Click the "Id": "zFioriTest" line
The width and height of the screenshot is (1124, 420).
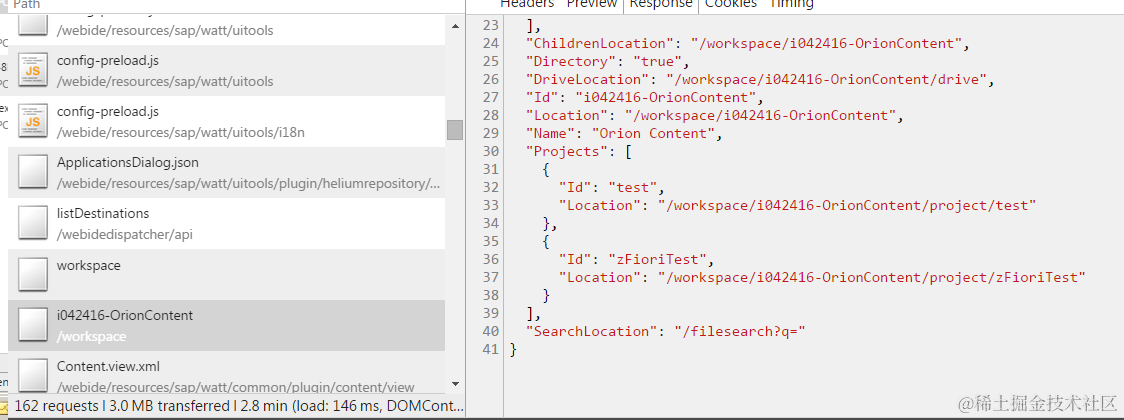point(637,259)
